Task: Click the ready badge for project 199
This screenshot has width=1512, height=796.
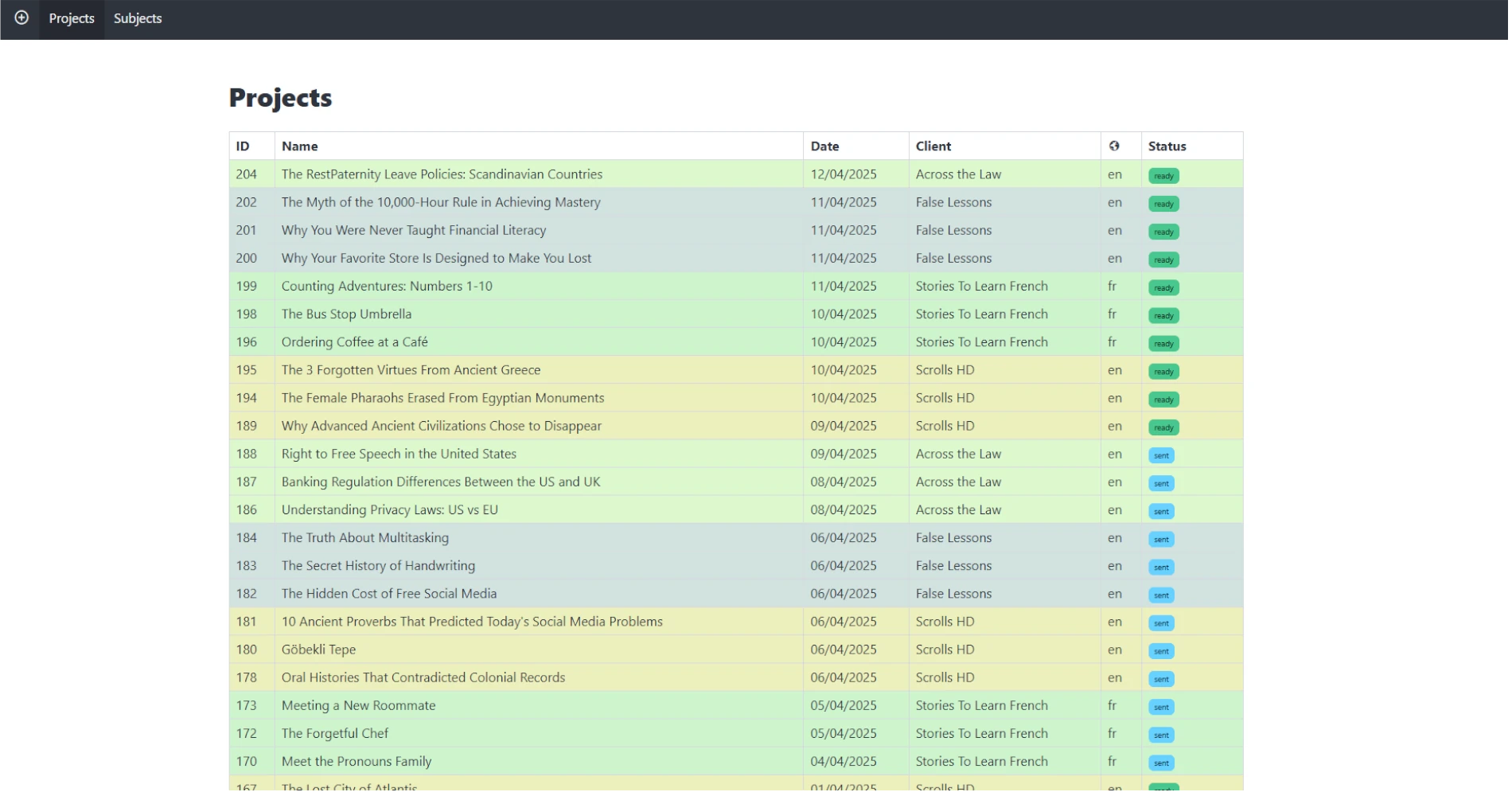Action: coord(1163,287)
